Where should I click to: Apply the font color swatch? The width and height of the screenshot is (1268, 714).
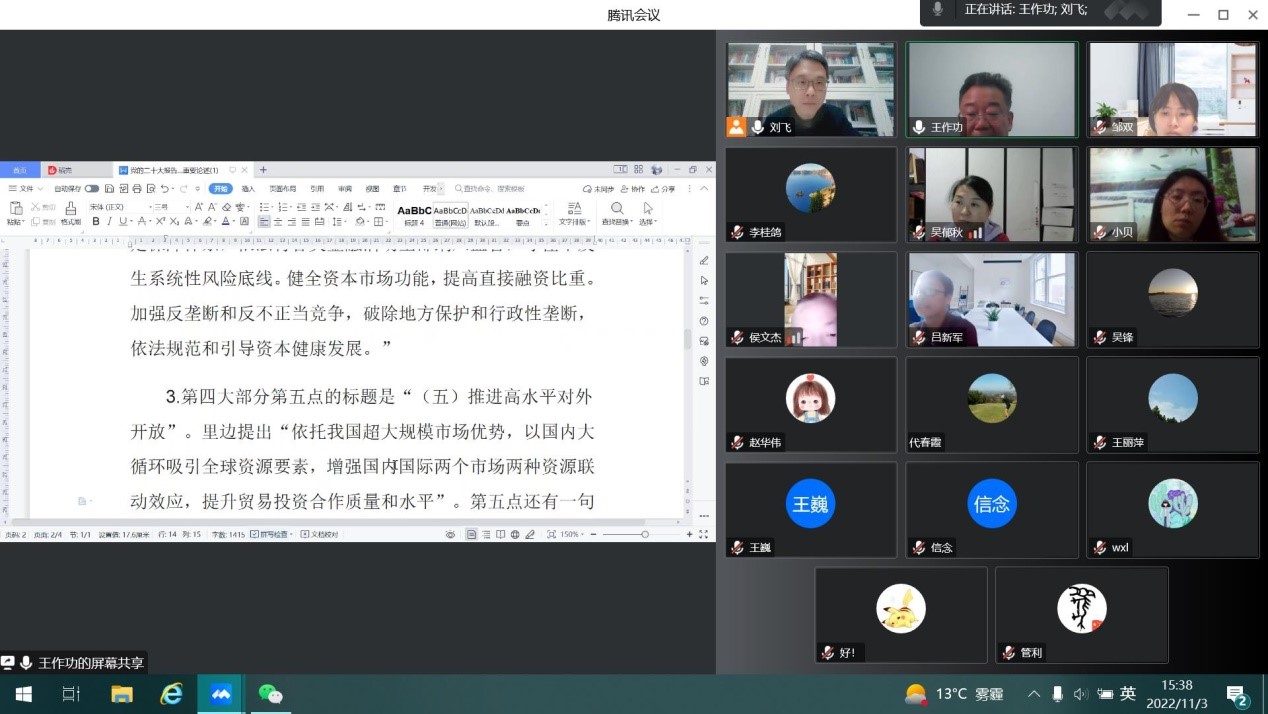[x=226, y=221]
